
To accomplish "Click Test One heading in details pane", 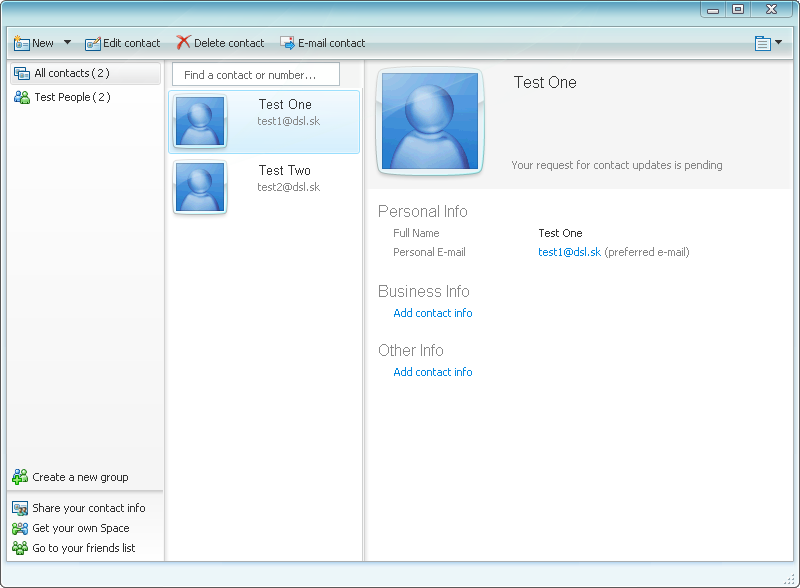I will click(545, 83).
